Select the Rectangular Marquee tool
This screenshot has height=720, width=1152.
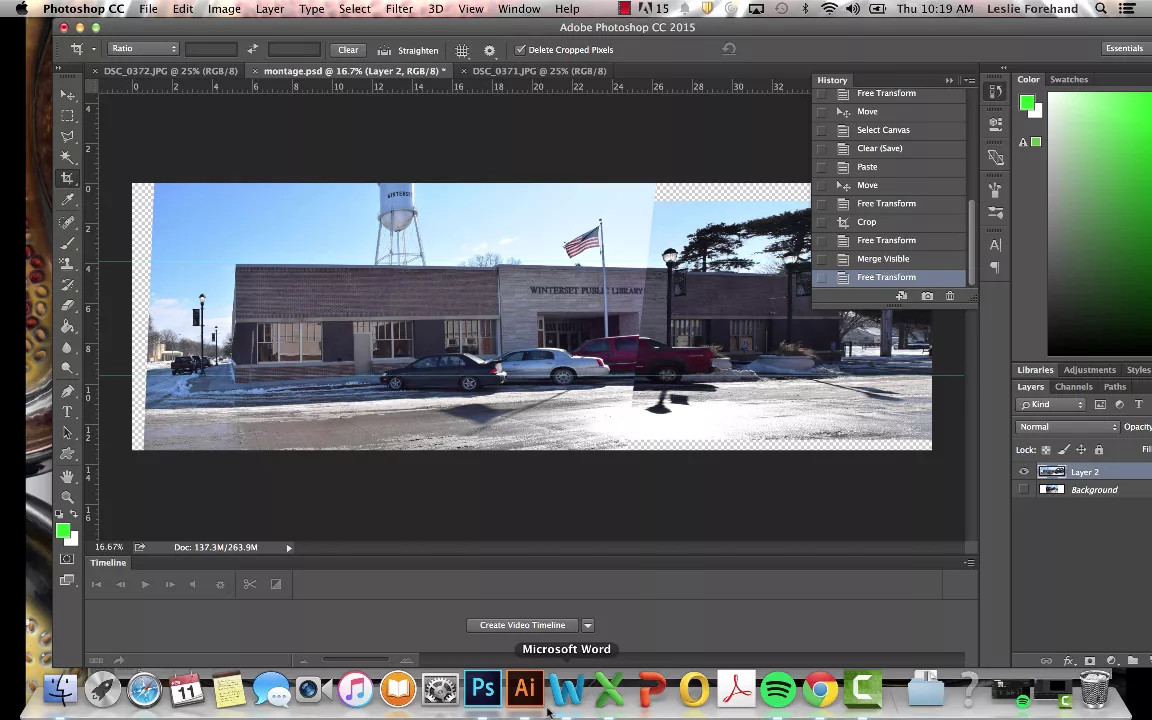pos(67,116)
